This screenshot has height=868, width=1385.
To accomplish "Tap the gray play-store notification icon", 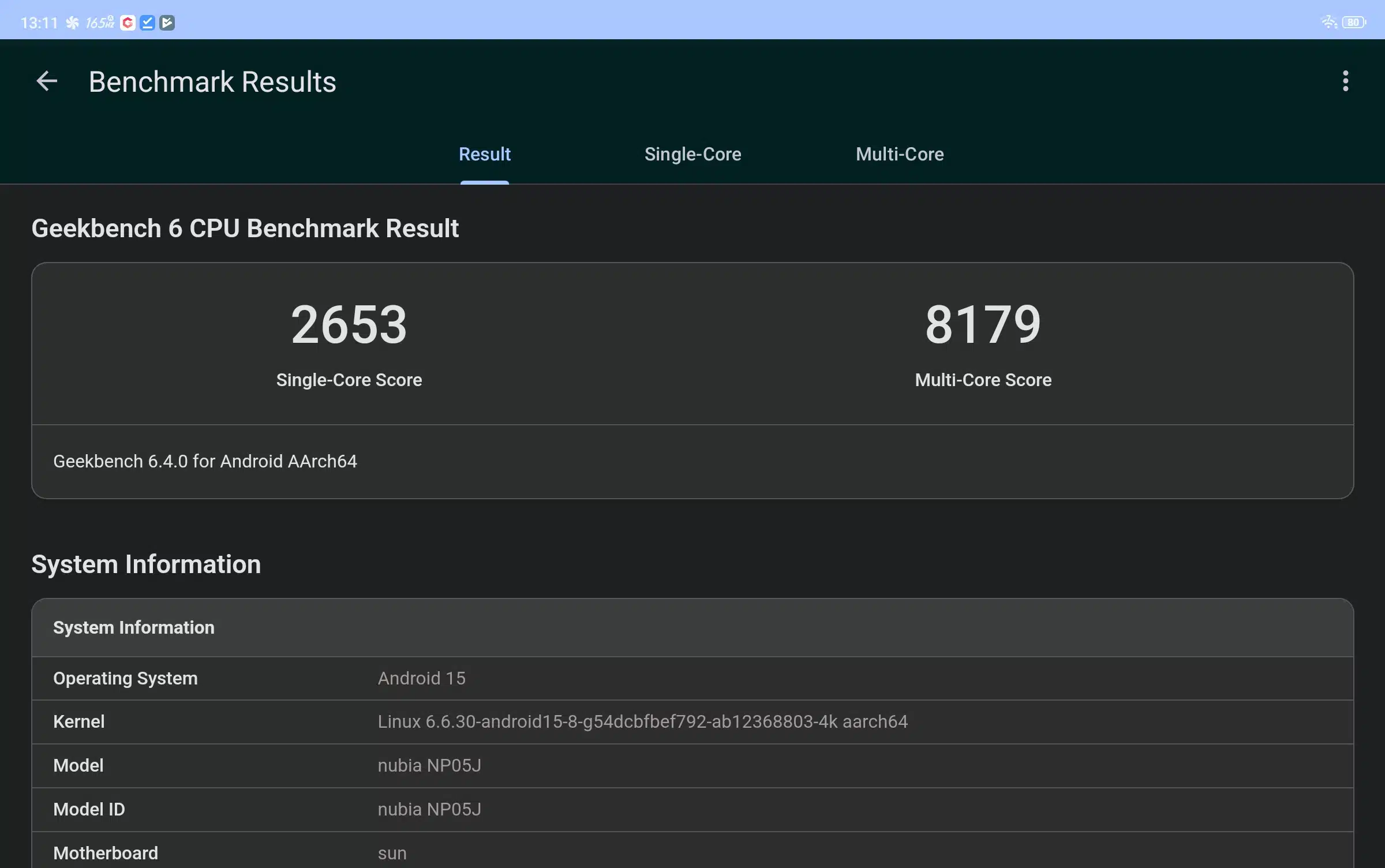I will point(167,23).
